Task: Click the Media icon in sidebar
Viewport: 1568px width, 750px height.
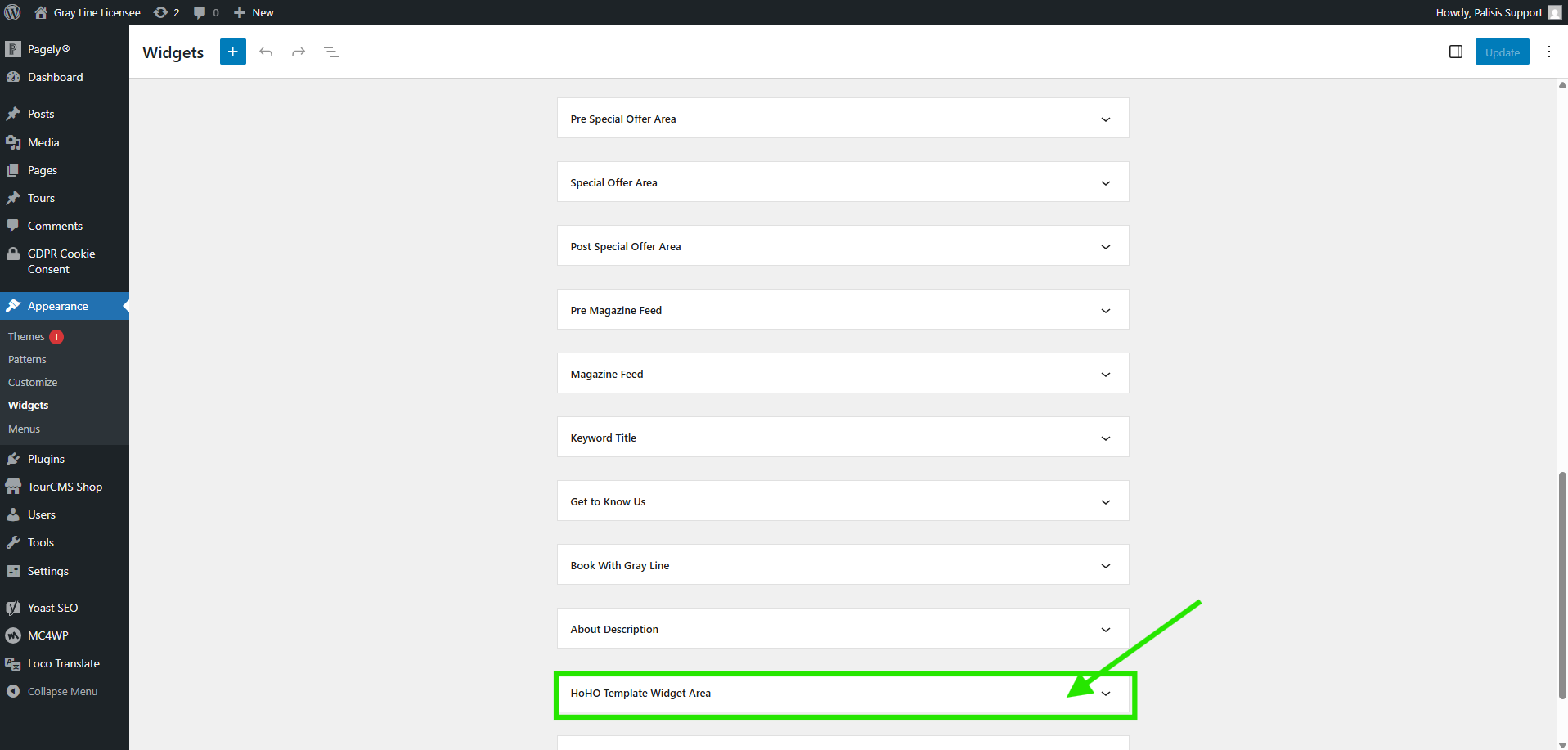Action: click(x=13, y=142)
